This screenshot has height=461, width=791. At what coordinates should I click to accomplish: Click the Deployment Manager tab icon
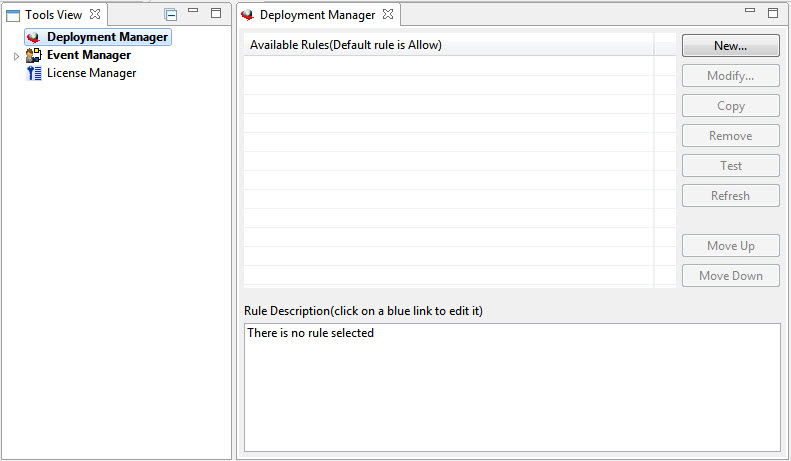click(x=248, y=15)
